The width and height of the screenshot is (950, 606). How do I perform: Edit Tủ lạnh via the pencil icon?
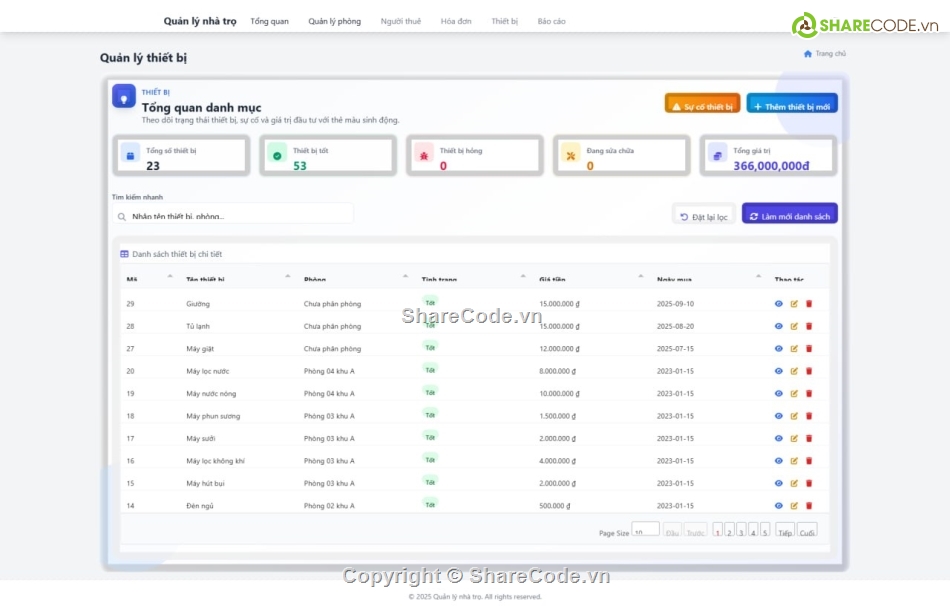[x=794, y=326]
